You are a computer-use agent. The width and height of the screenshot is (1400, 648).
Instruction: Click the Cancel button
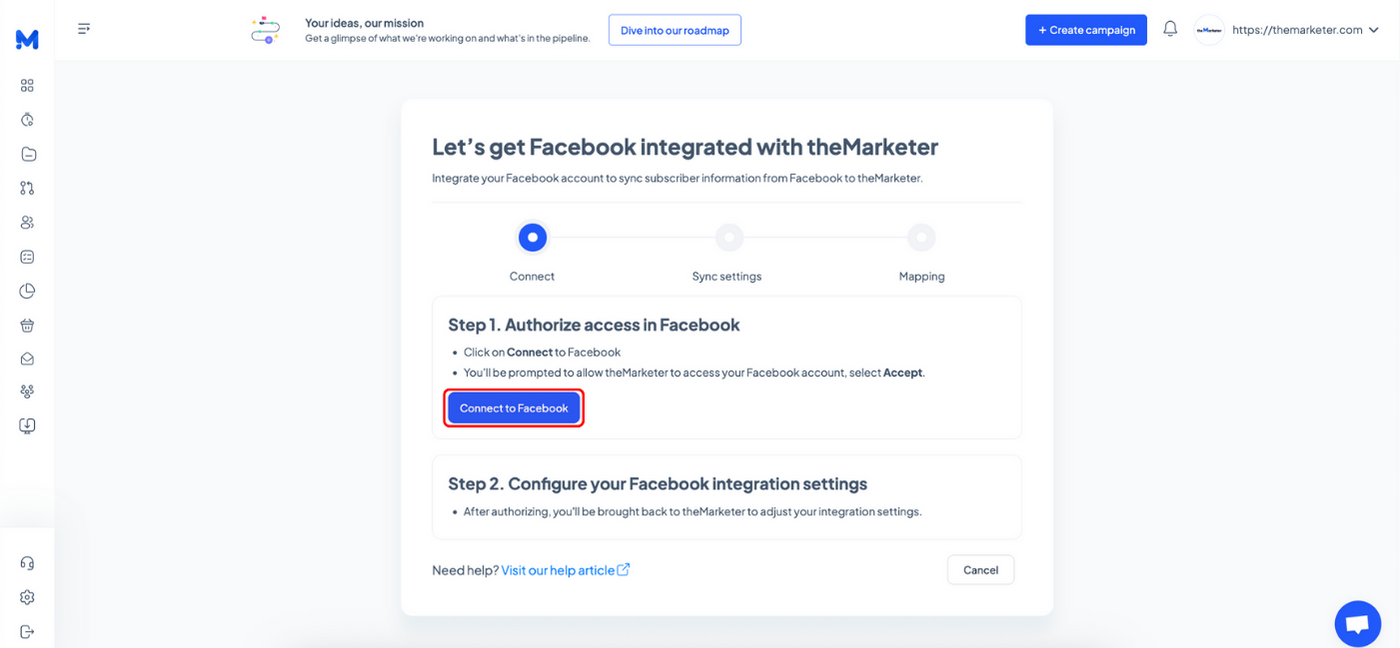pos(980,570)
